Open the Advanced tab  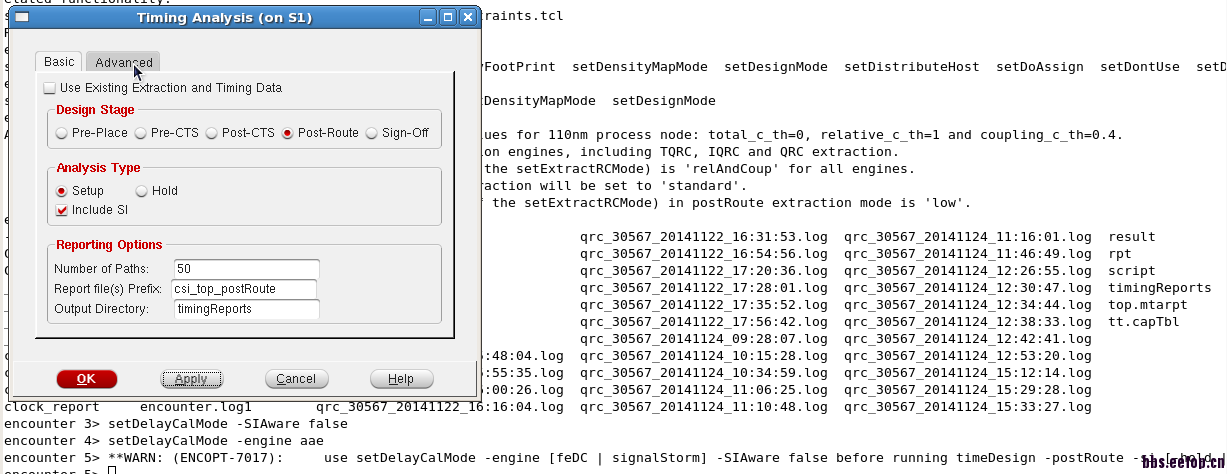[123, 63]
